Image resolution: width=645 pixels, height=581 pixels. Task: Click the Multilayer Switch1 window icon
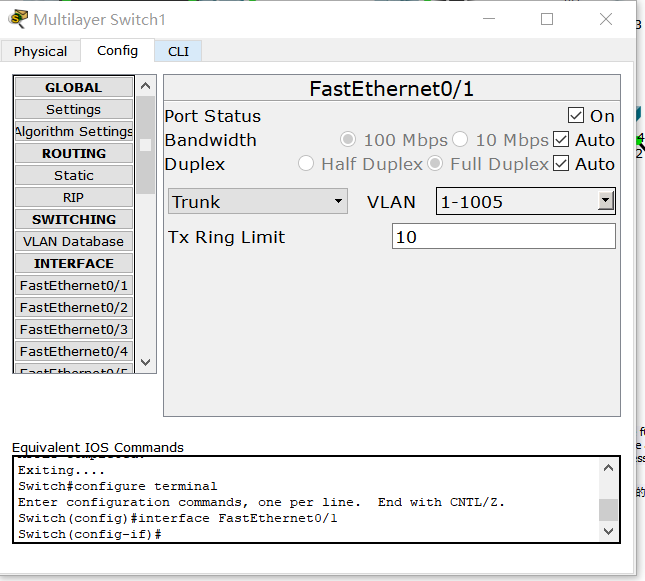[x=18, y=19]
